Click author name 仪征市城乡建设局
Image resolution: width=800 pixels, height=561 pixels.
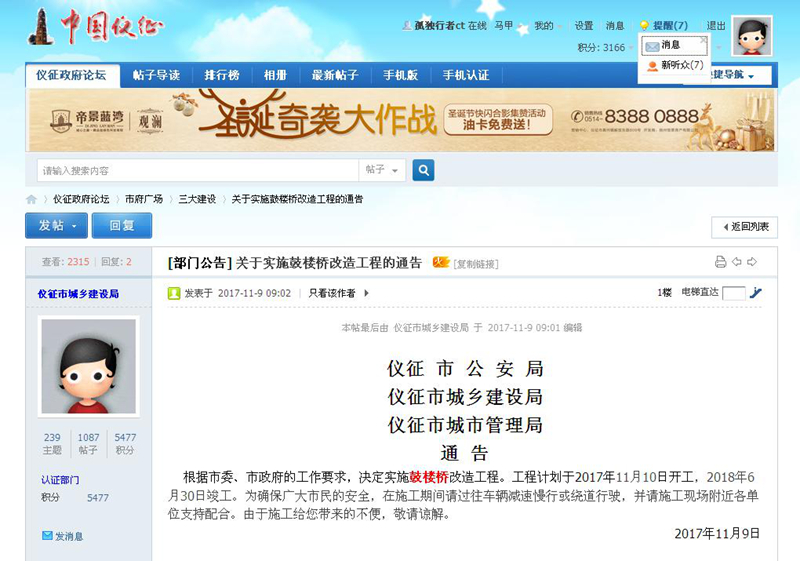coord(78,294)
